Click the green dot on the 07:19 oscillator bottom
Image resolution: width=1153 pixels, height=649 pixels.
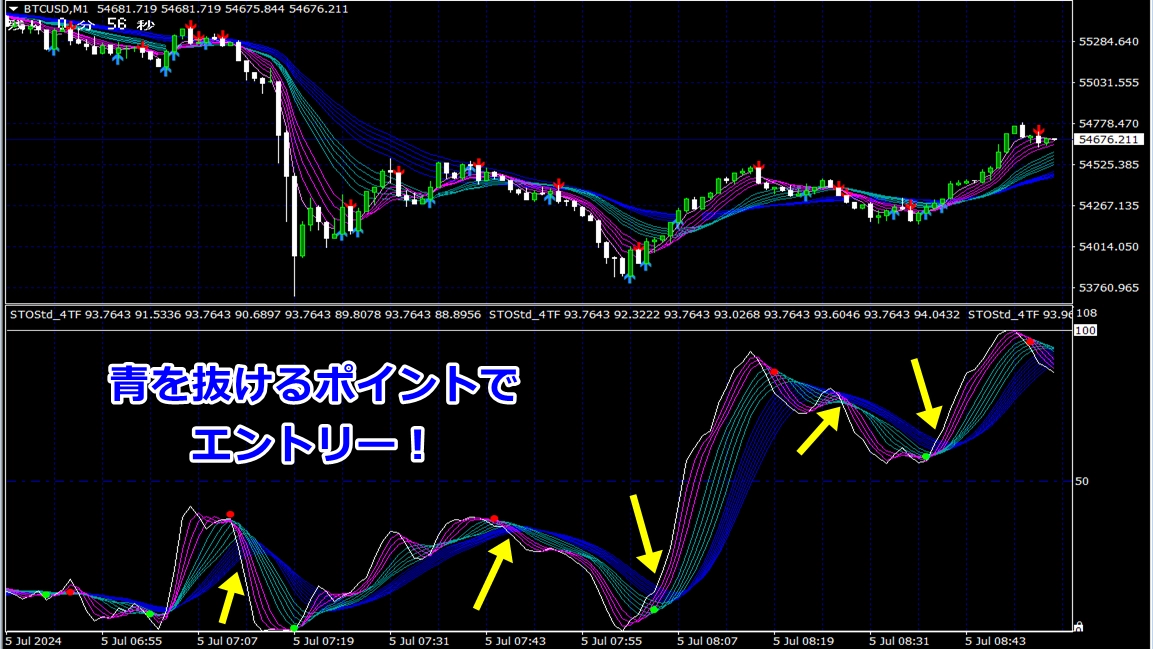point(294,628)
